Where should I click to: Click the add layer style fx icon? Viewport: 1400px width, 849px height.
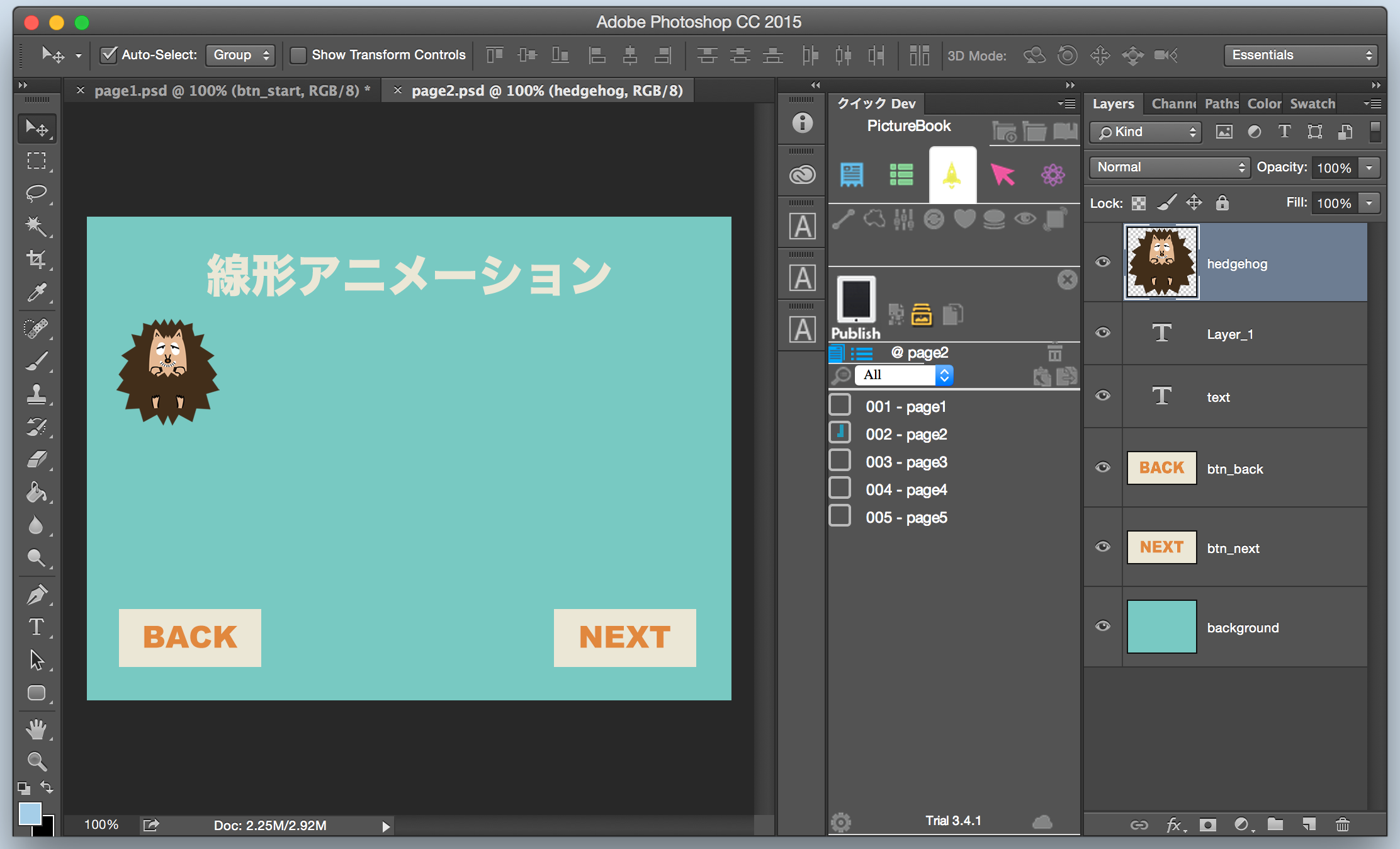1175,824
